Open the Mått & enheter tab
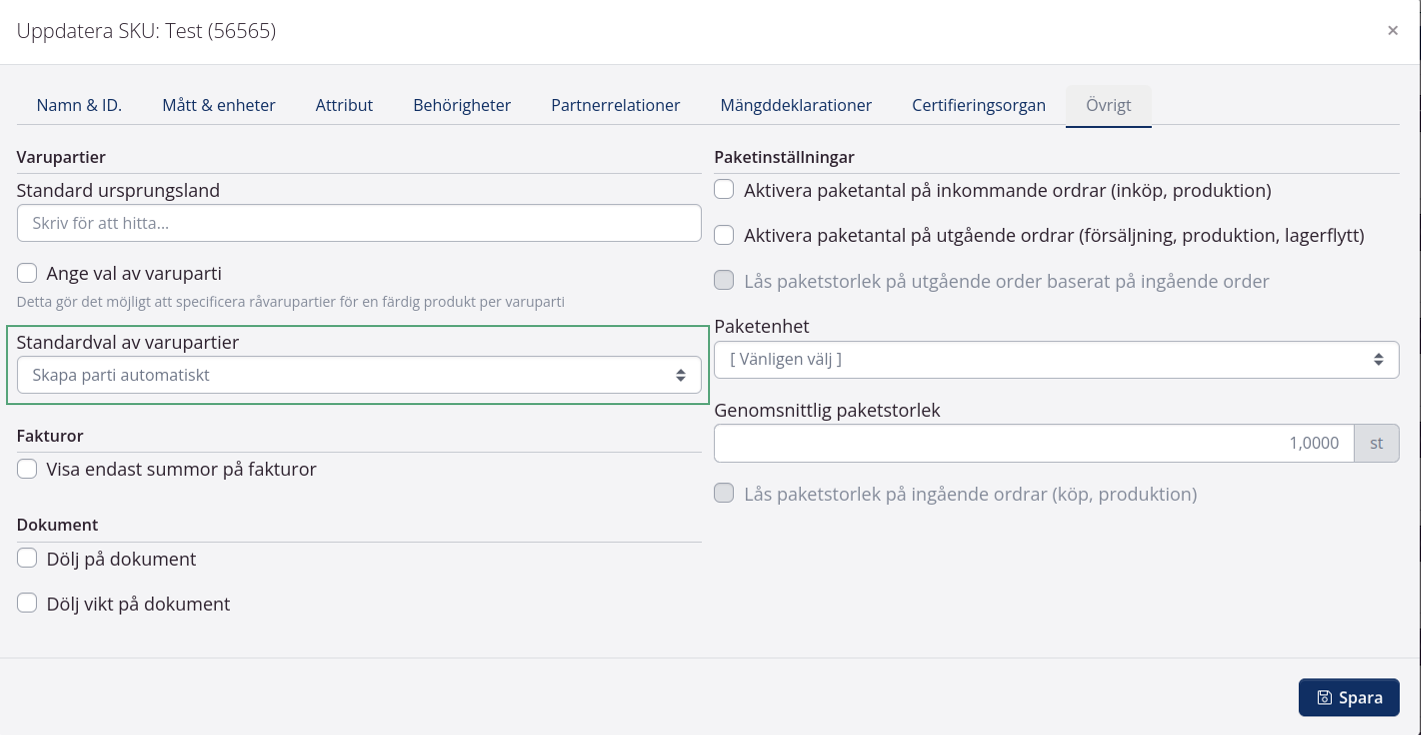This screenshot has height=735, width=1421. [x=218, y=104]
